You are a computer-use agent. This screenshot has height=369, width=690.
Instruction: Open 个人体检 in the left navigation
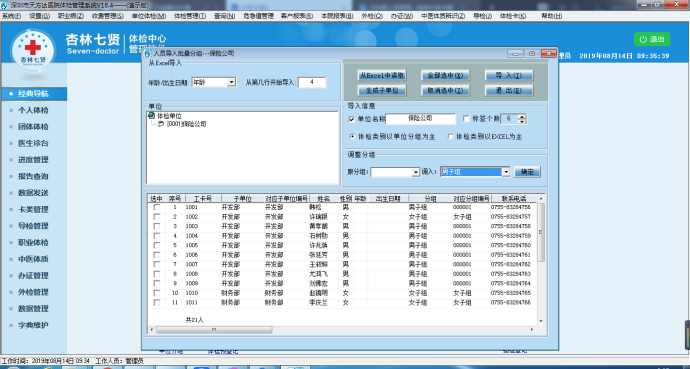tap(33, 110)
